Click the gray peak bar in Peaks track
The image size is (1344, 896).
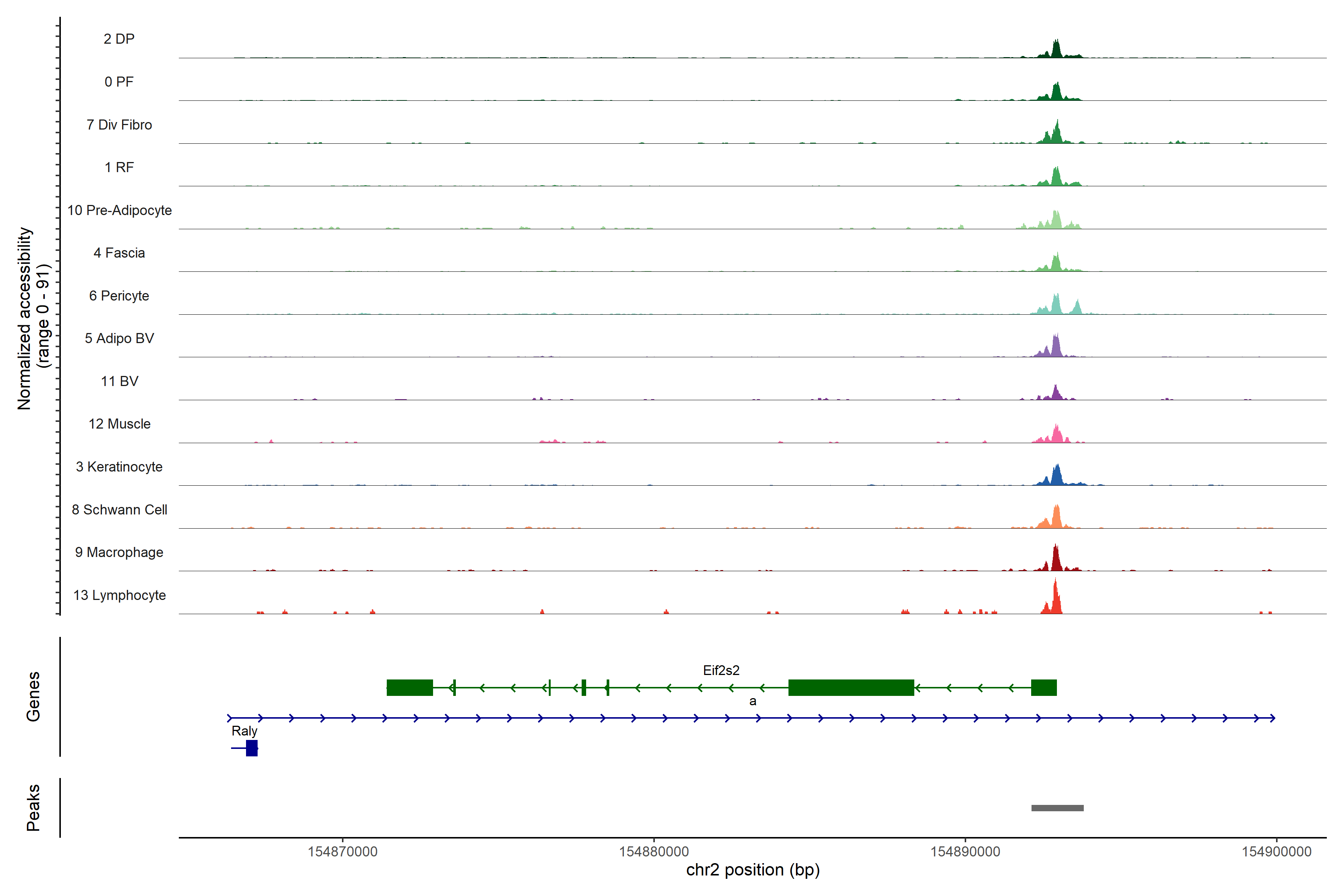pos(1057,808)
